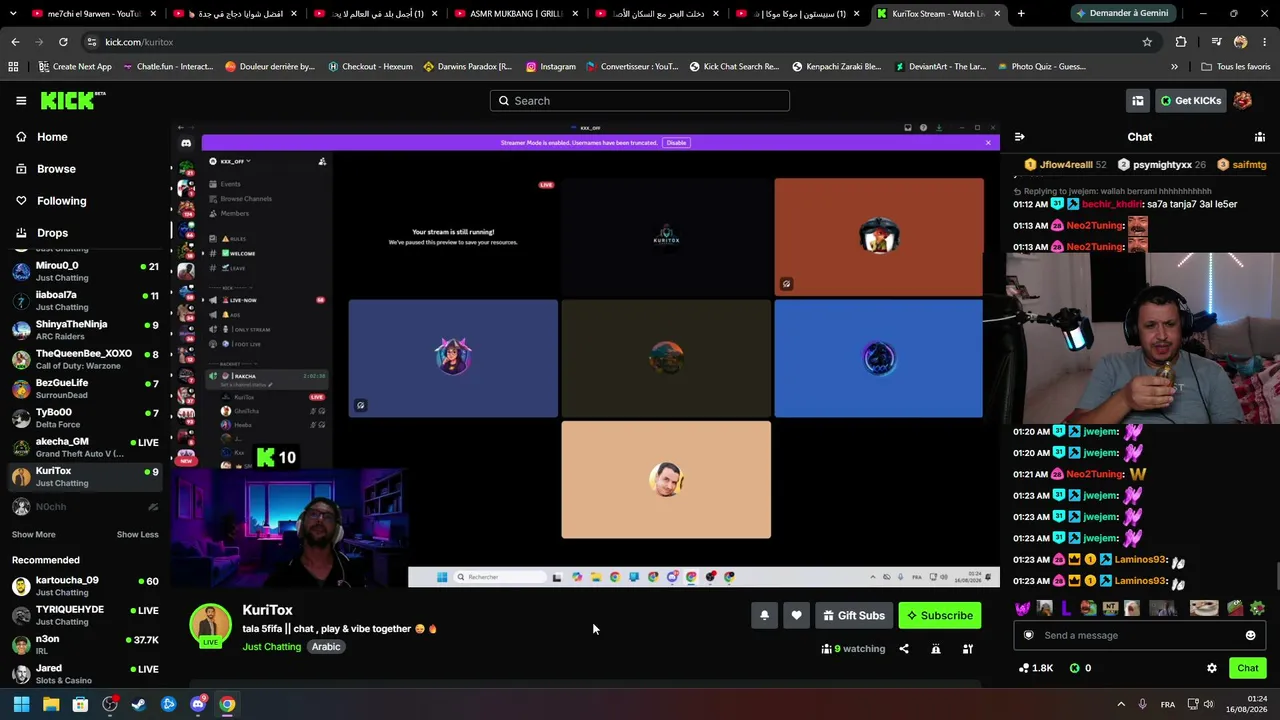The image size is (1280, 720).
Task: Open the 9 watching viewer count
Action: [853, 649]
